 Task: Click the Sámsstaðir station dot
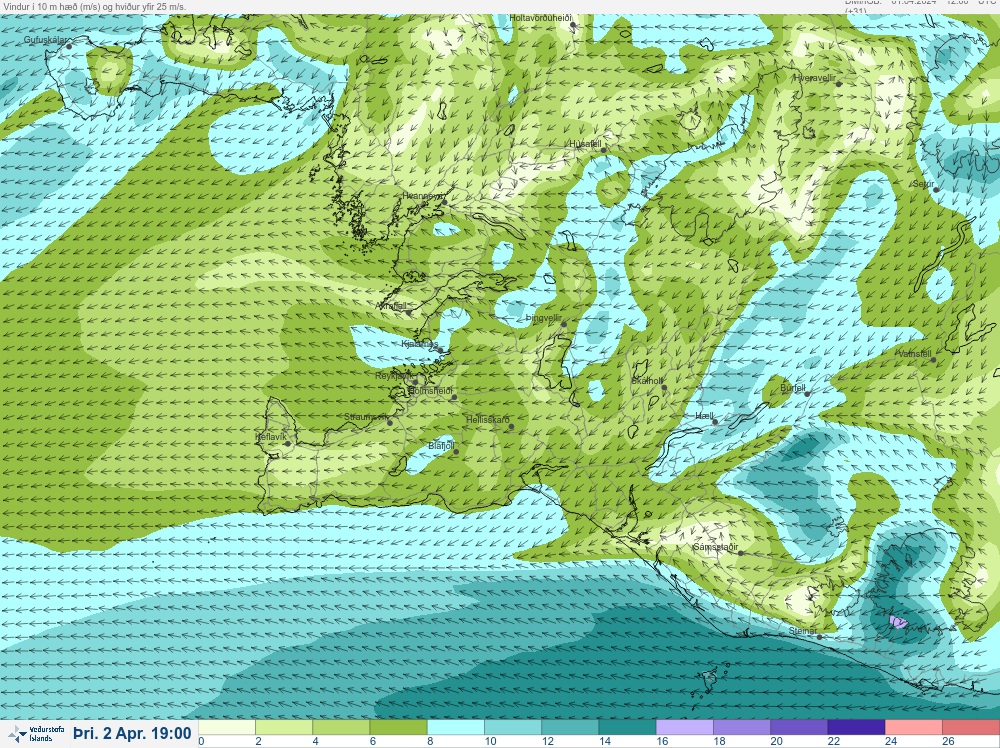[740, 553]
